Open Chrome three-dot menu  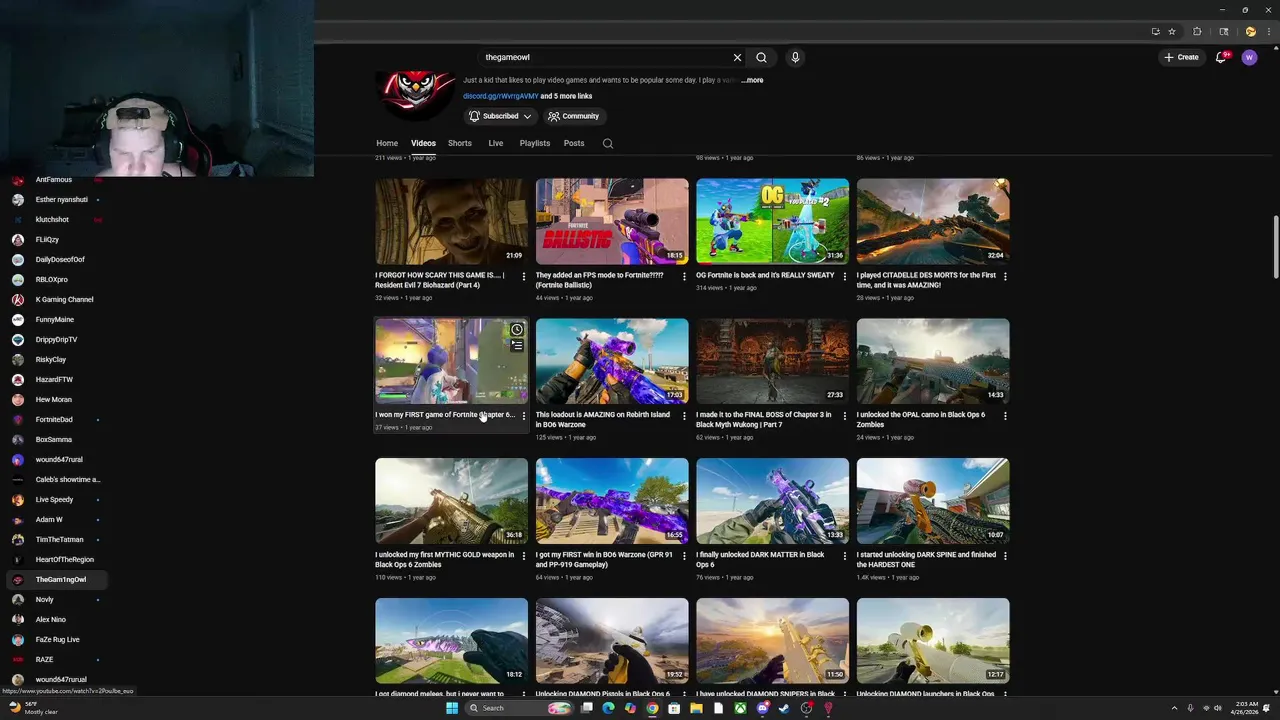point(1270,31)
